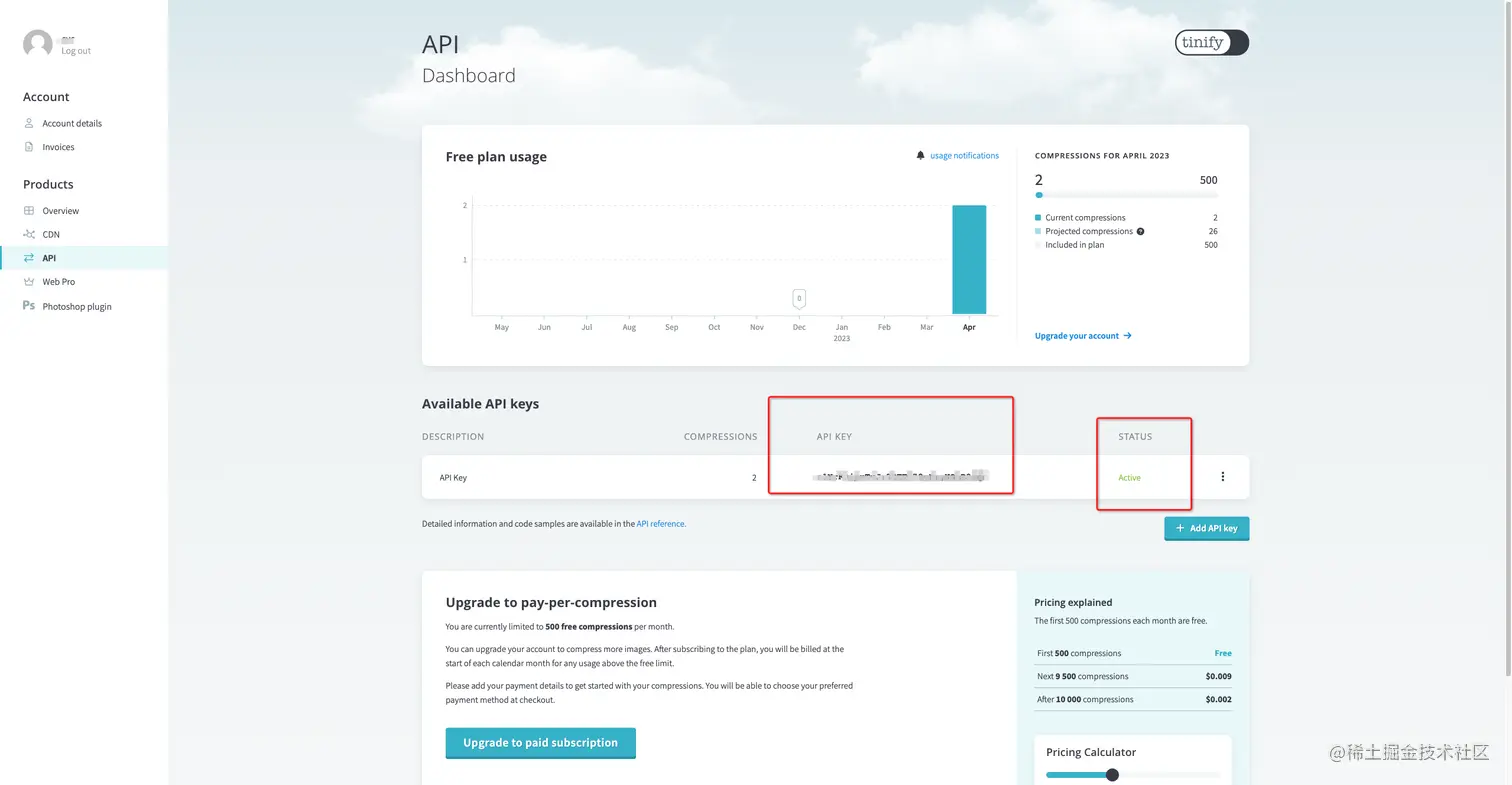Screen dimensions: 1512x785
Task: Click the Included in plan legend entry
Action: (x=1070, y=245)
